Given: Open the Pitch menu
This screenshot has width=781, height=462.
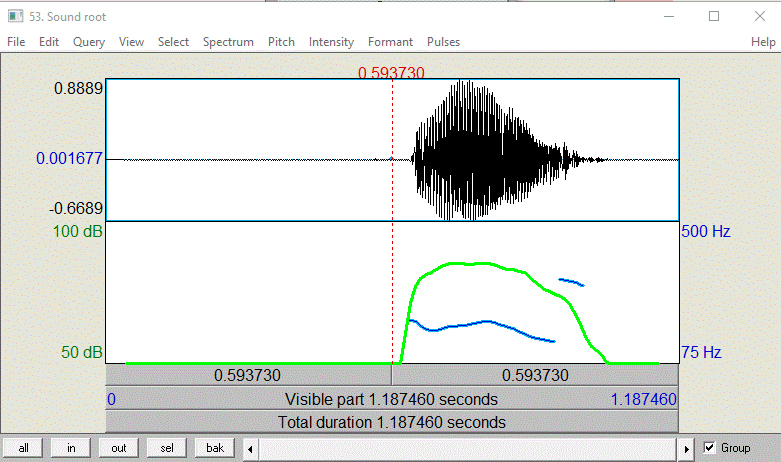Looking at the screenshot, I should [x=281, y=42].
